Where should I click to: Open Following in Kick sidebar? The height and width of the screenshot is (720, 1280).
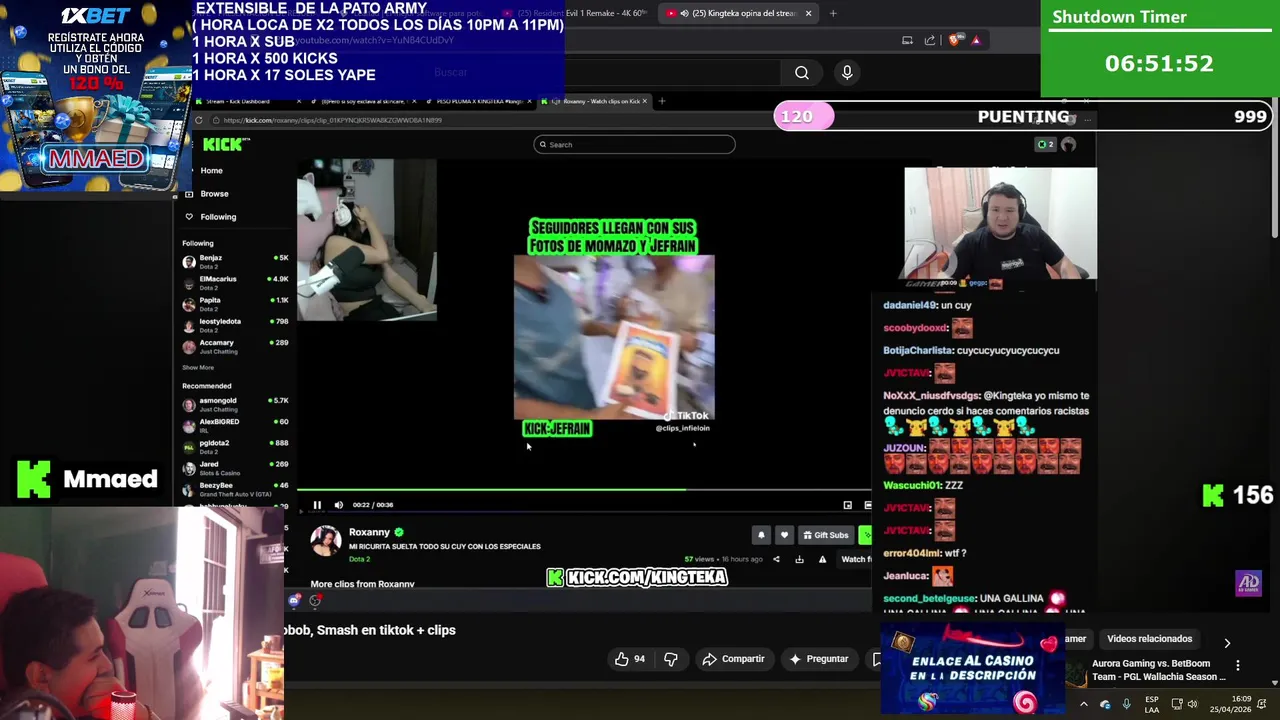[217, 217]
